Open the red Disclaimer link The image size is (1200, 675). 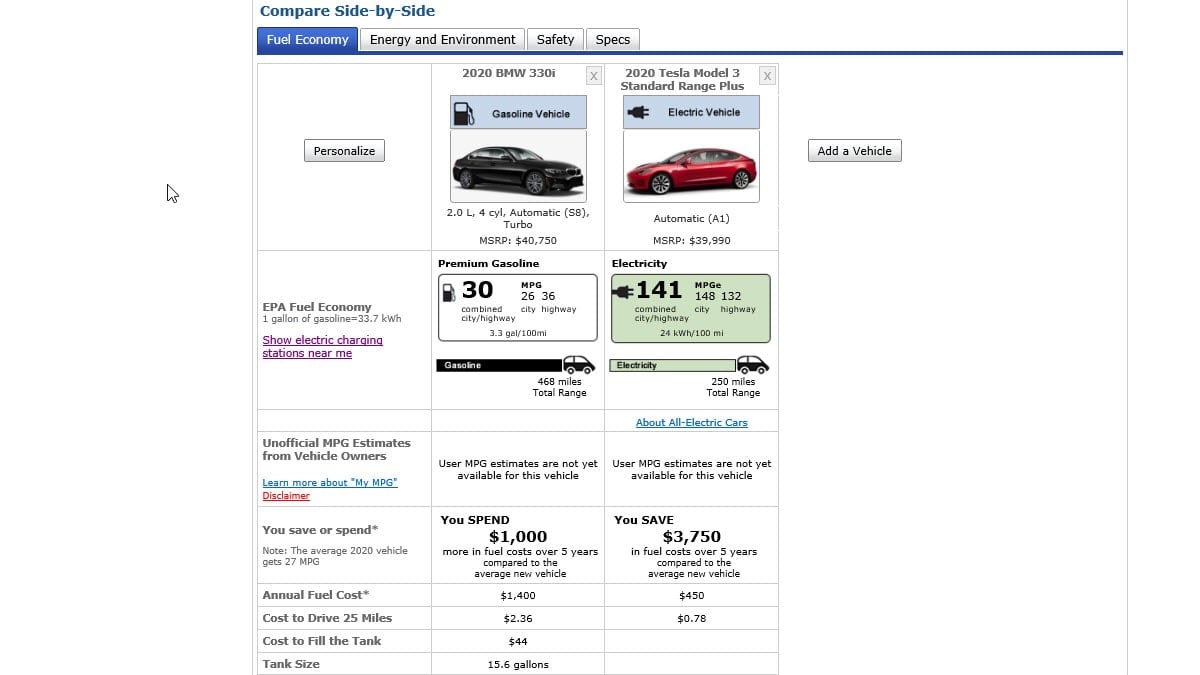coord(286,496)
